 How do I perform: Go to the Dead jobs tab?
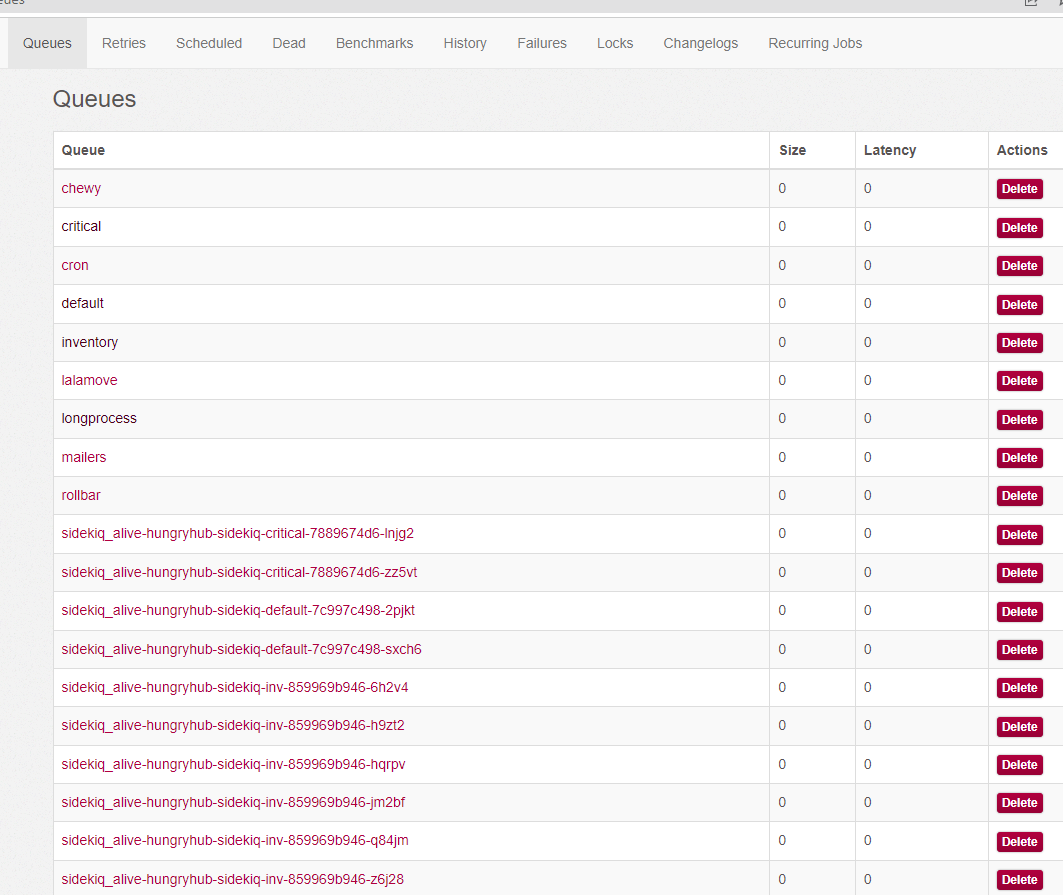(x=289, y=43)
